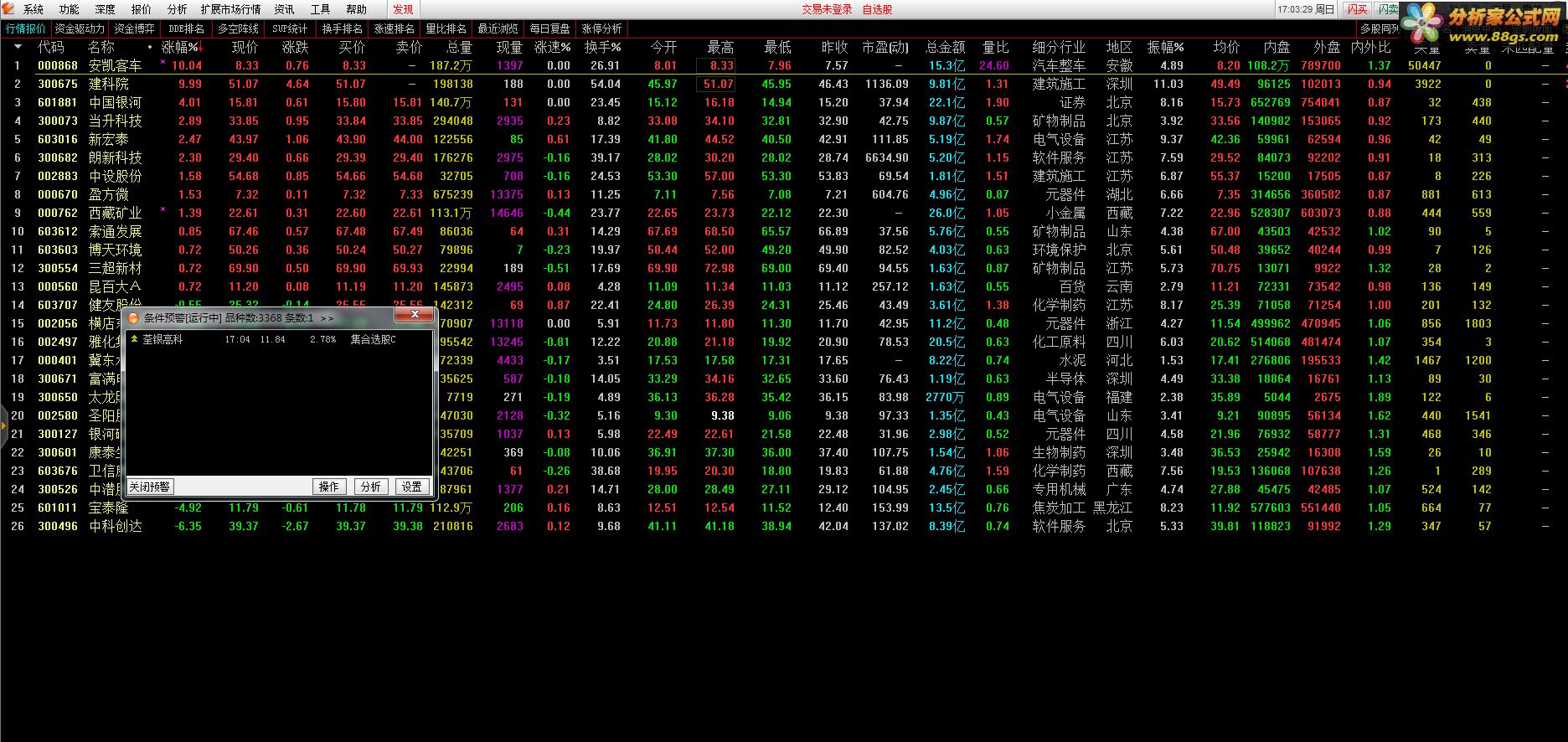
Task: Sort by the 现价 column header
Action: click(x=245, y=48)
